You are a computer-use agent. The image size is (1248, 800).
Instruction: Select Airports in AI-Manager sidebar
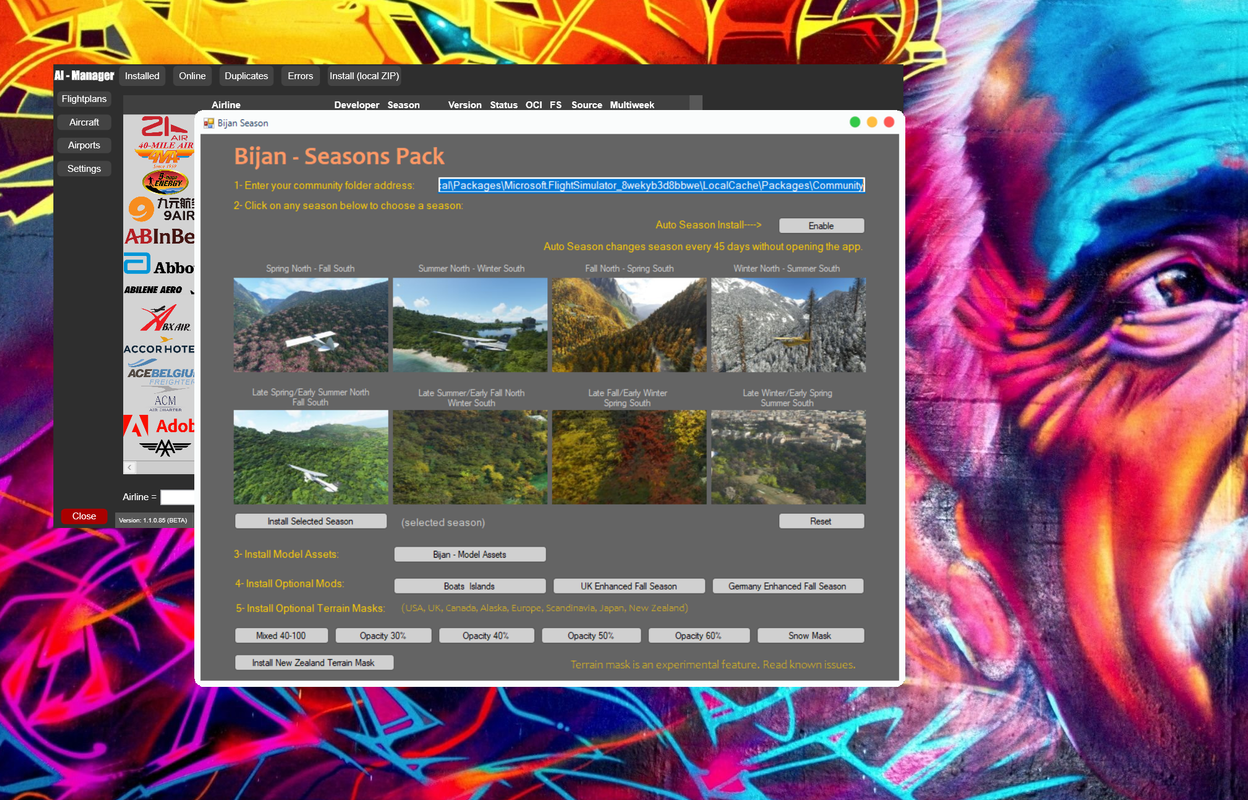(x=84, y=145)
